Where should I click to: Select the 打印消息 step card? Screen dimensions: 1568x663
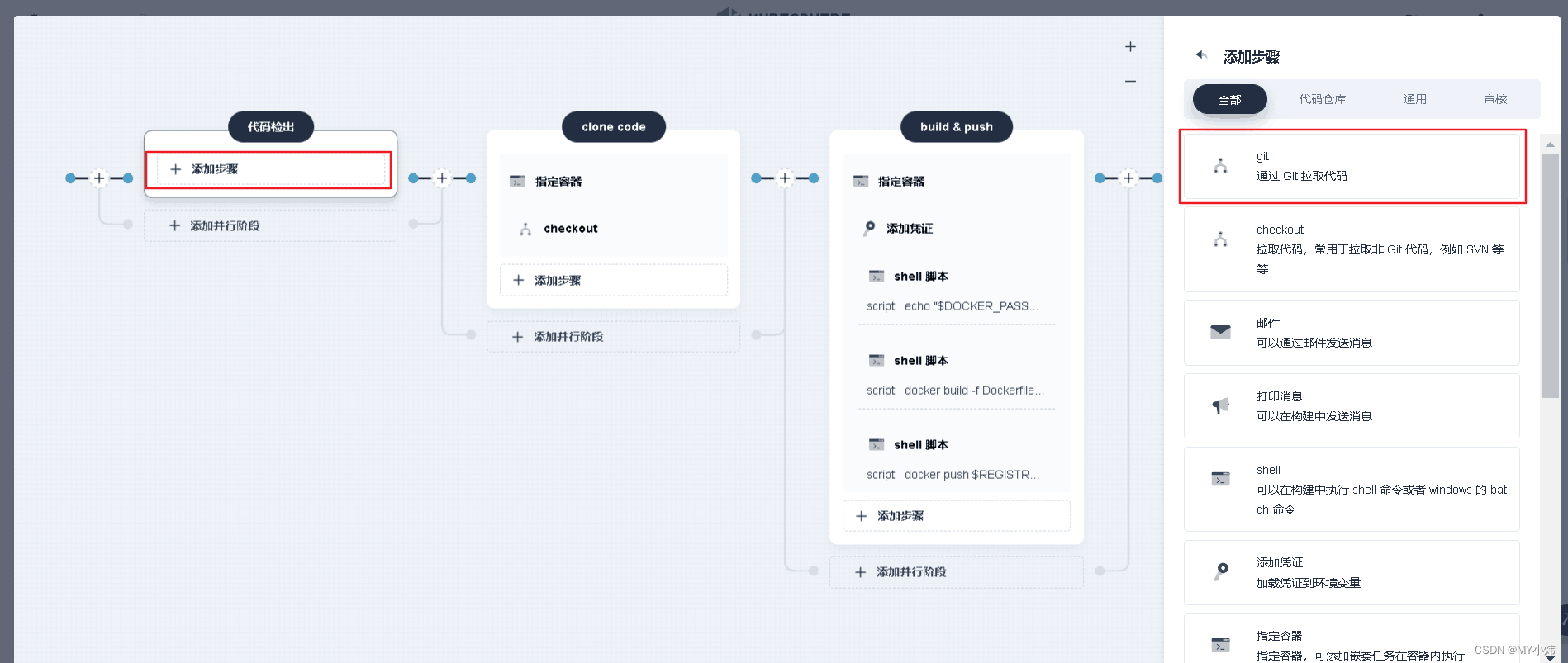1352,405
